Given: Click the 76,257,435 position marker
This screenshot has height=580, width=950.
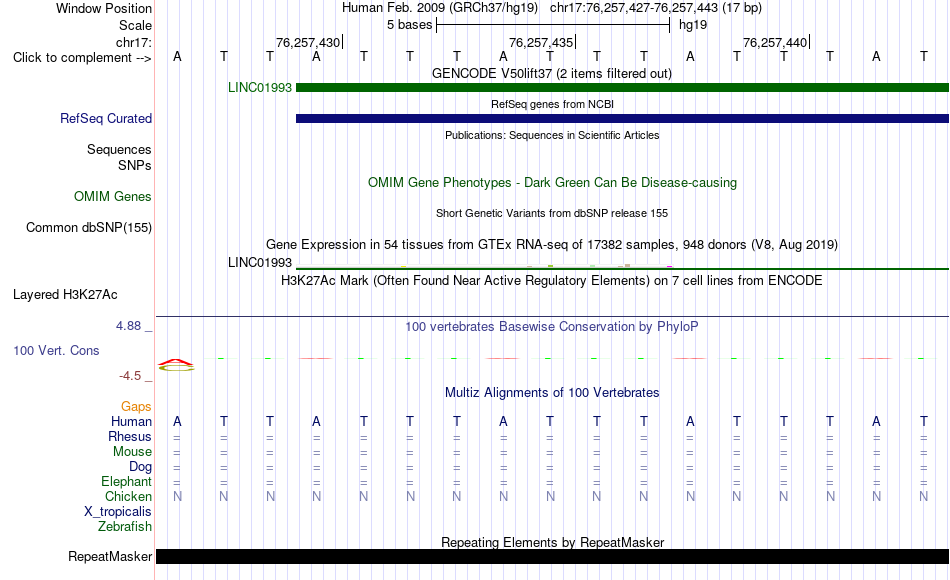Looking at the screenshot, I should point(542,42).
